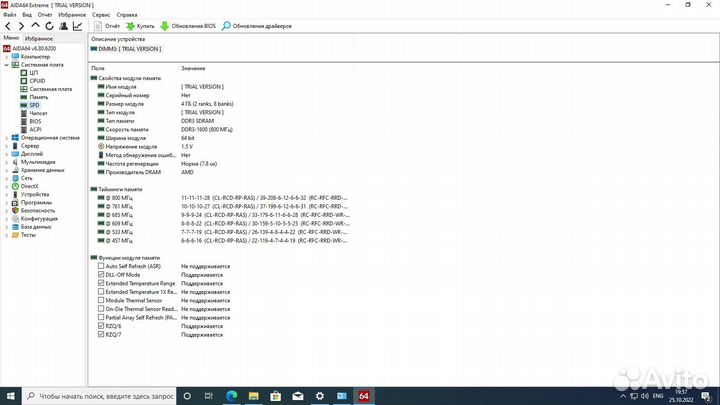The image size is (720, 405).
Task: Open the Справка menu
Action: pyautogui.click(x=127, y=15)
